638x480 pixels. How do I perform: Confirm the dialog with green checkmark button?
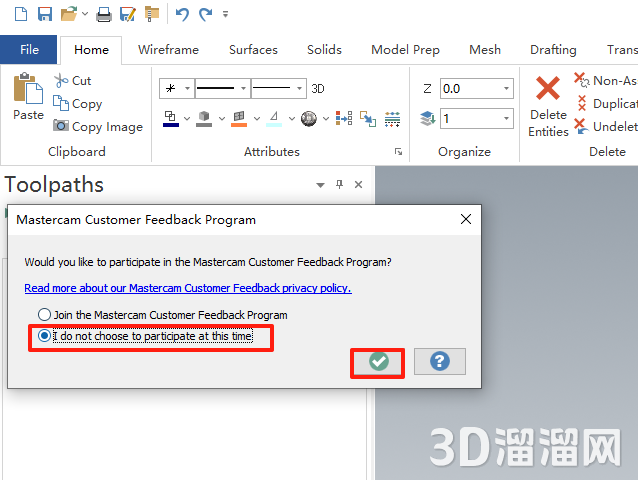(378, 361)
